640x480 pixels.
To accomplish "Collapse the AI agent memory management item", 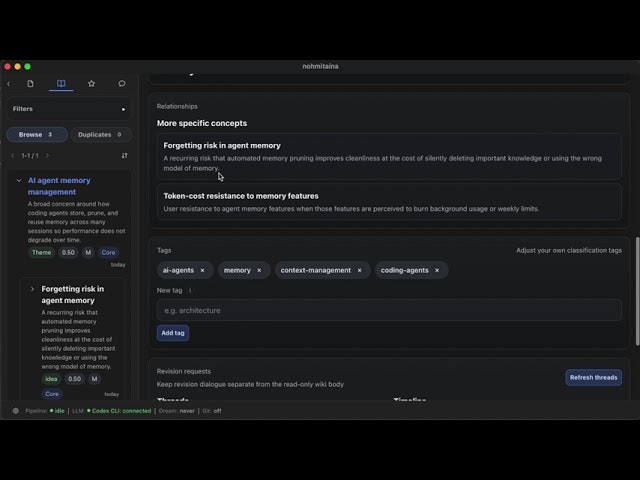I will (x=19, y=180).
